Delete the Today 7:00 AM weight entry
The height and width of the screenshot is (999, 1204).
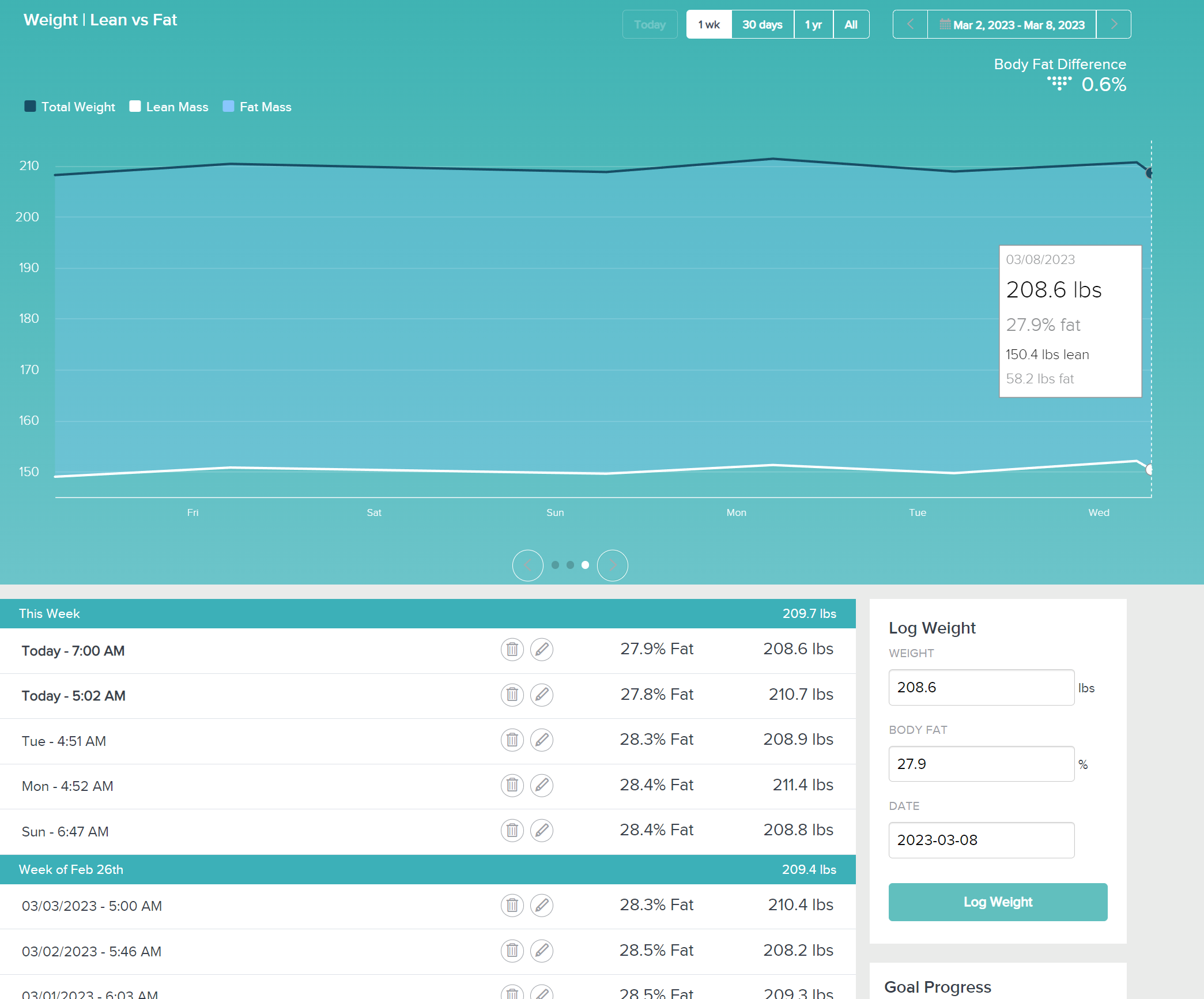pos(512,650)
